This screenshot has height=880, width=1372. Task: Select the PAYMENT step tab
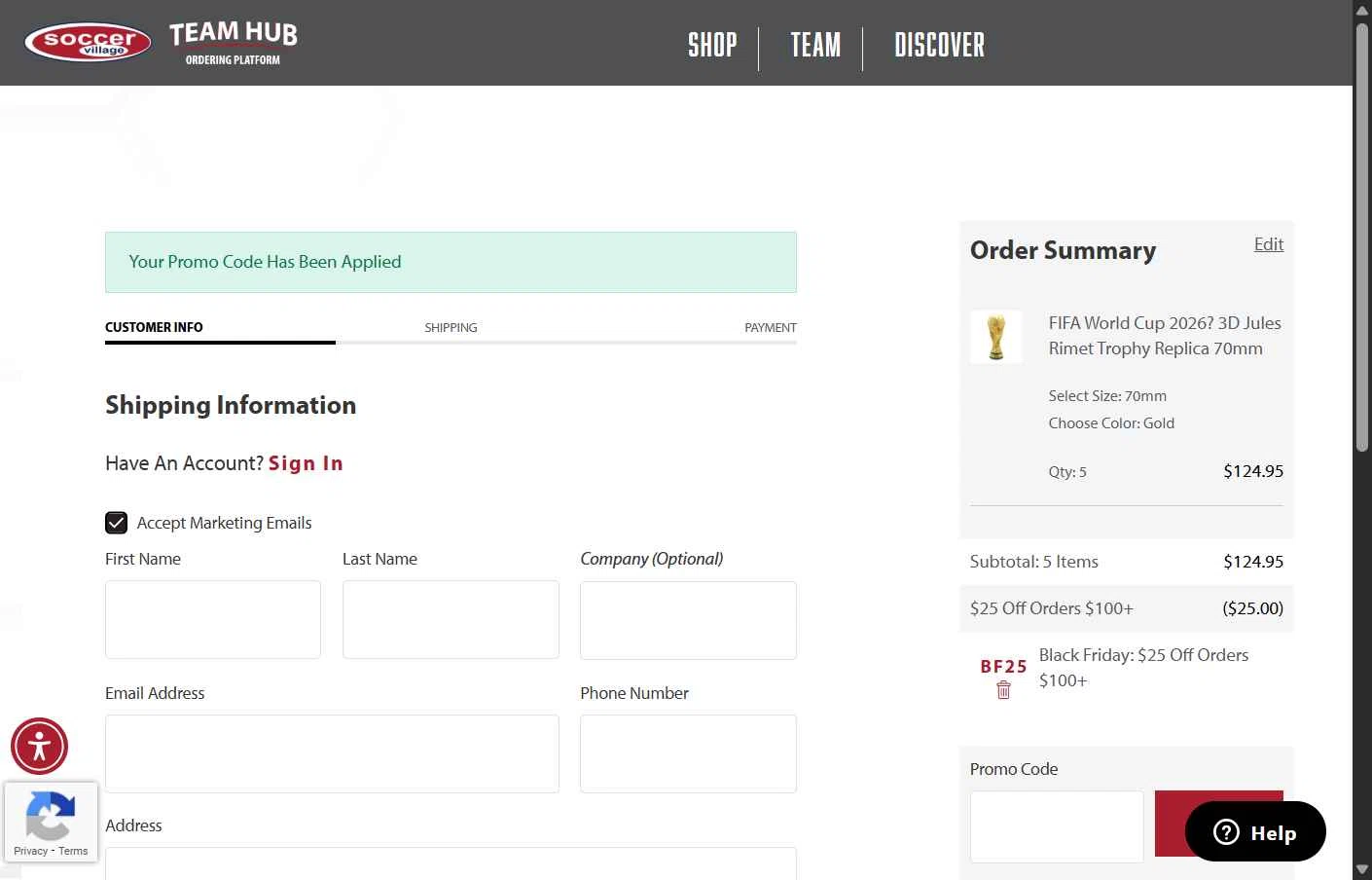[770, 327]
